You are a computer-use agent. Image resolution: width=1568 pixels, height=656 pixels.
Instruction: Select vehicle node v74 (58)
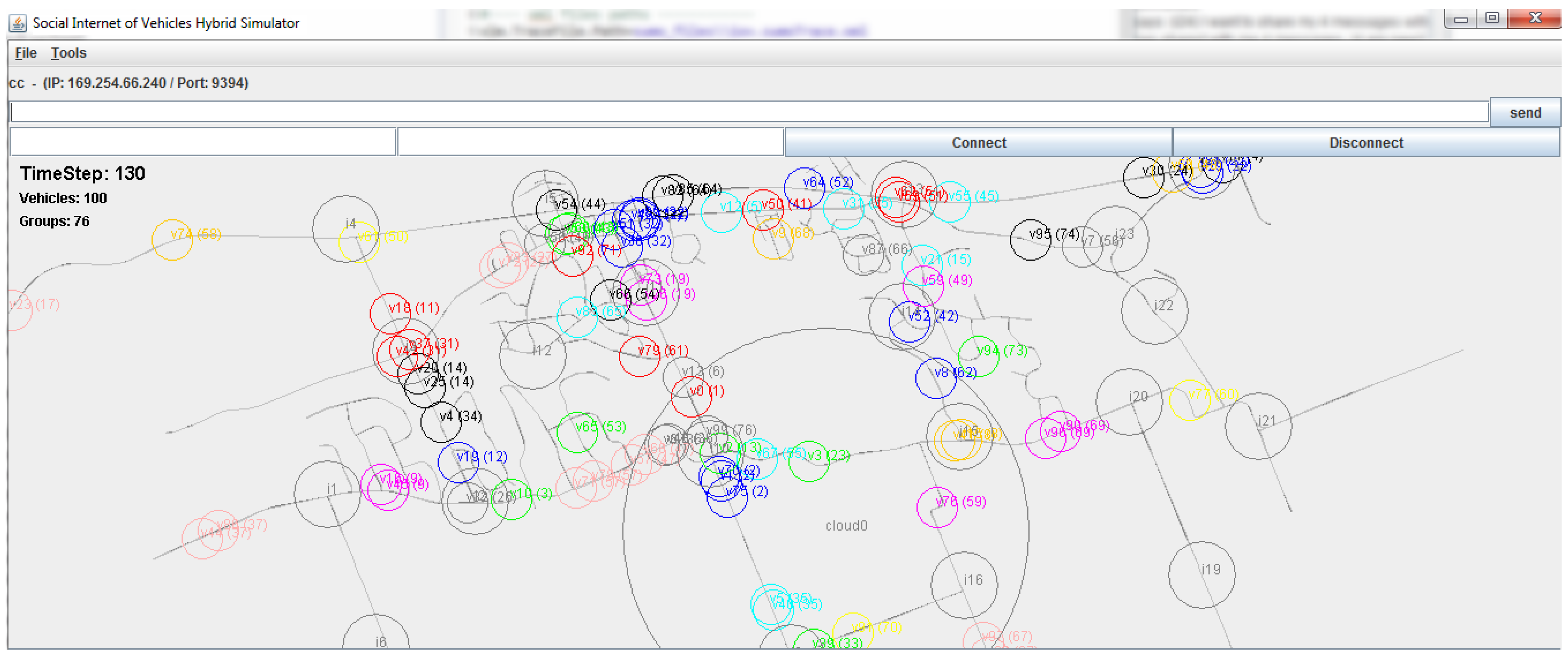pyautogui.click(x=172, y=240)
